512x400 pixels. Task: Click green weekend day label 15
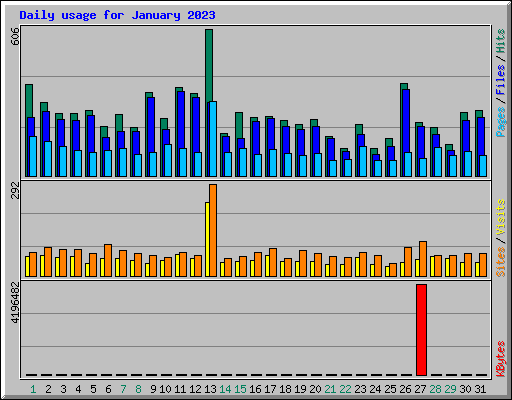240,389
